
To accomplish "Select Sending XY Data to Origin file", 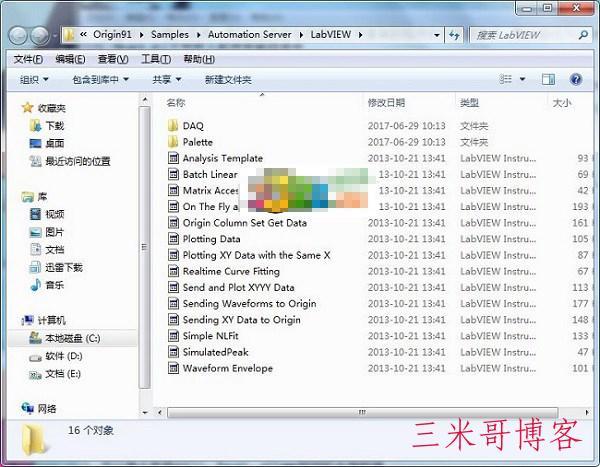I will tap(241, 320).
